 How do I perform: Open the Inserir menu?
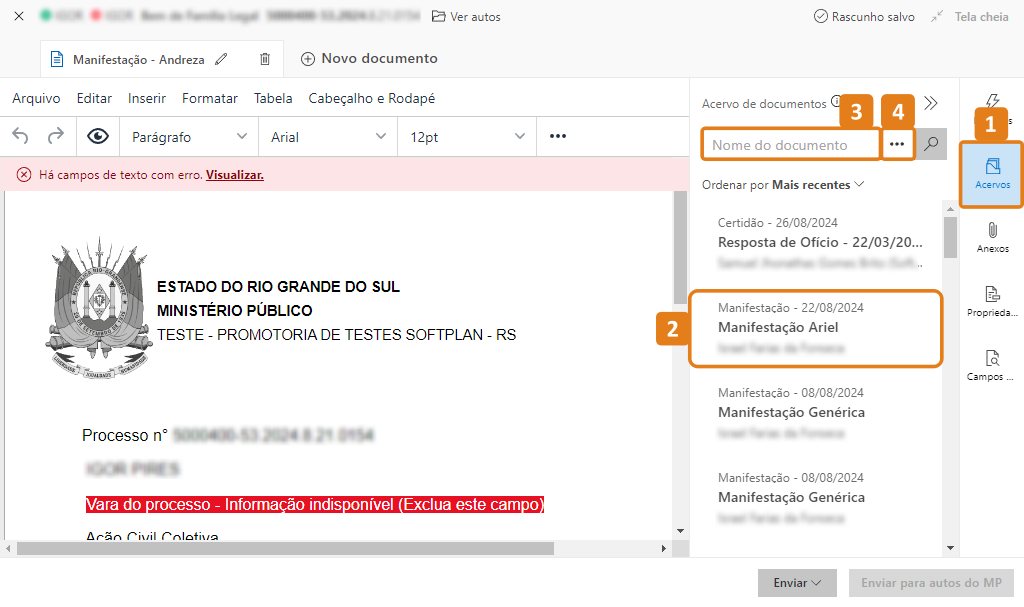[147, 98]
